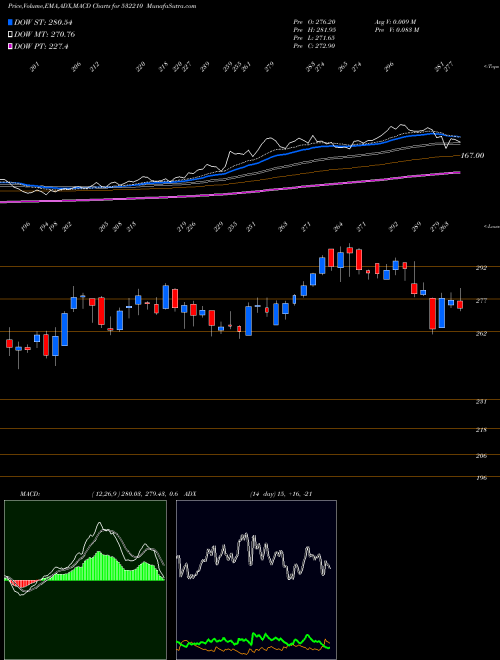Click the 'Pre H: 281.95' high value
500x660 pixels.
(314, 30)
